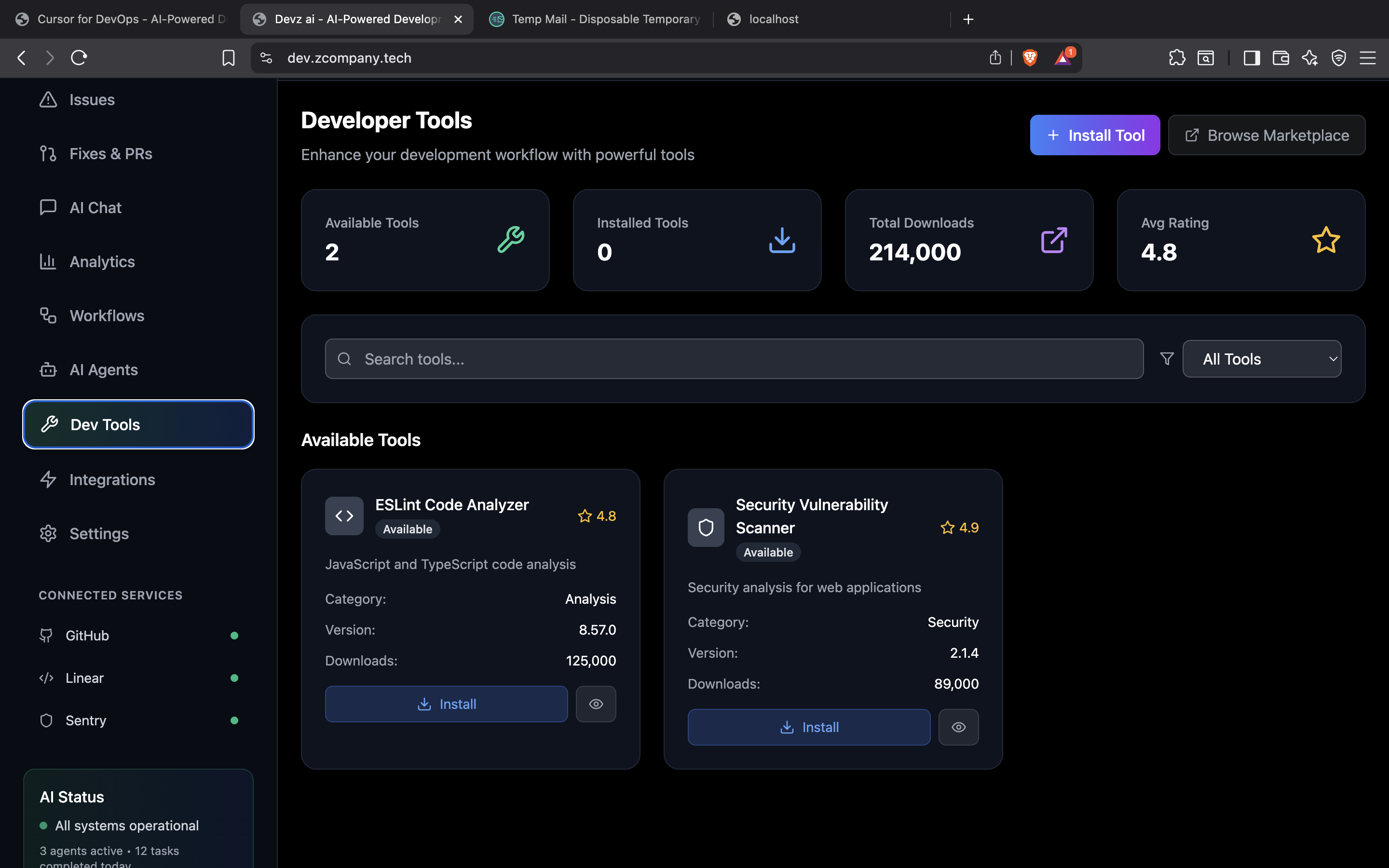1389x868 pixels.
Task: Click the bookmark icon in toolbar
Action: [x=229, y=57]
